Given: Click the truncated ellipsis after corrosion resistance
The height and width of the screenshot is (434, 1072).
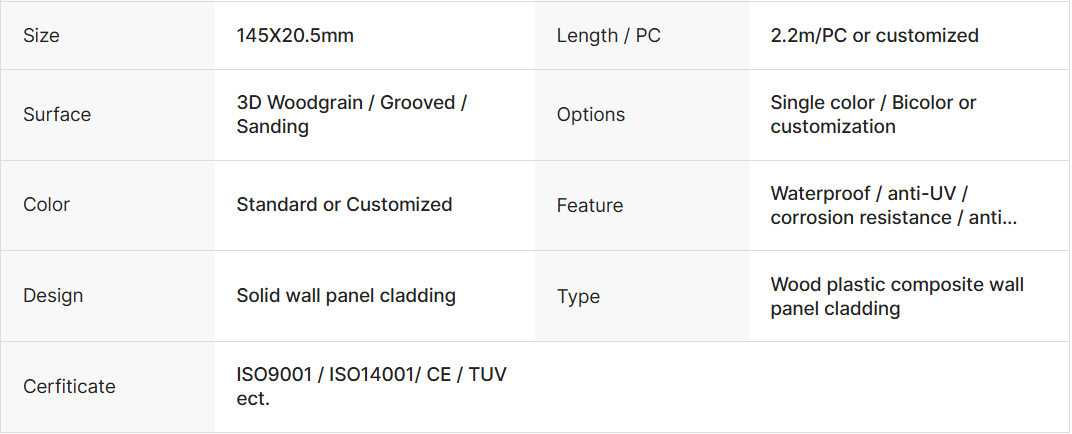Looking at the screenshot, I should point(1008,218).
